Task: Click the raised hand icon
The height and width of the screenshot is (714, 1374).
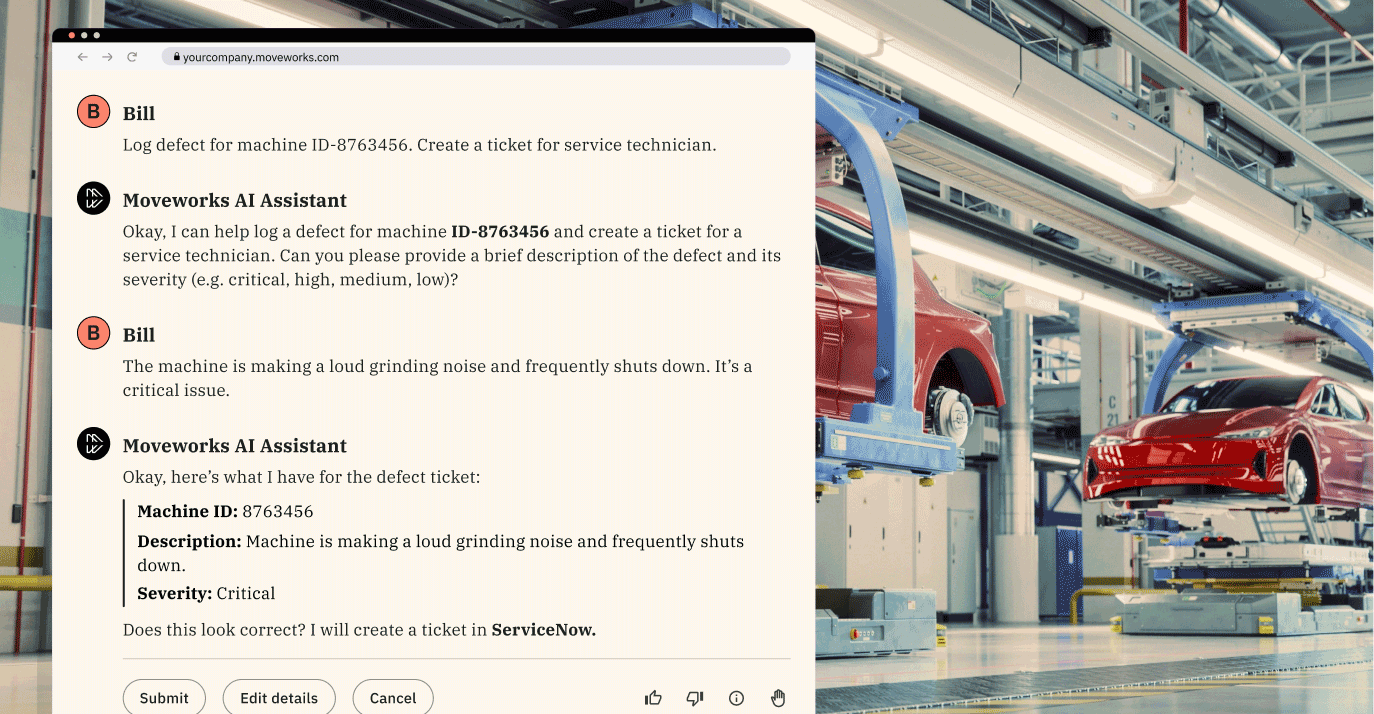Action: click(778, 698)
